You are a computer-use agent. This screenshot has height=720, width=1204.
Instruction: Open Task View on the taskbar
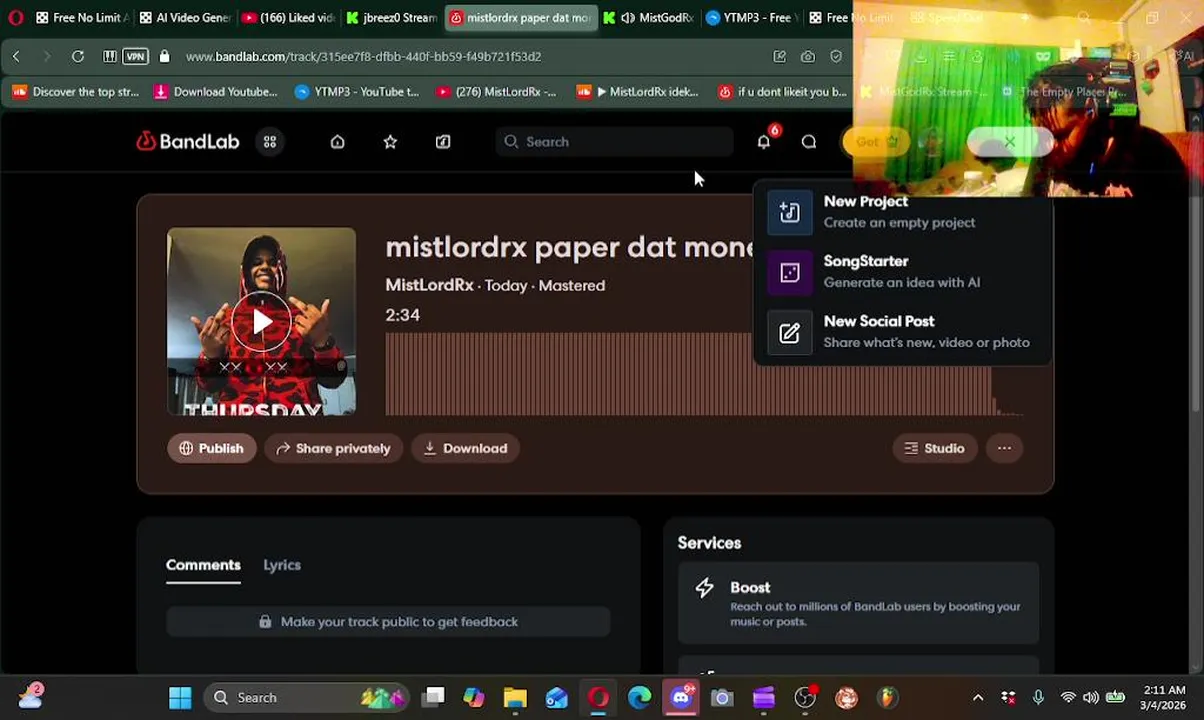(x=433, y=698)
